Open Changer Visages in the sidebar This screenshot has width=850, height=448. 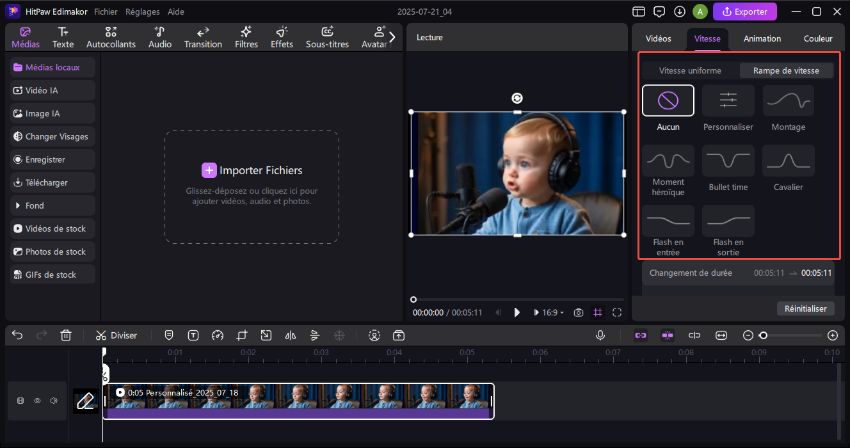tap(52, 137)
